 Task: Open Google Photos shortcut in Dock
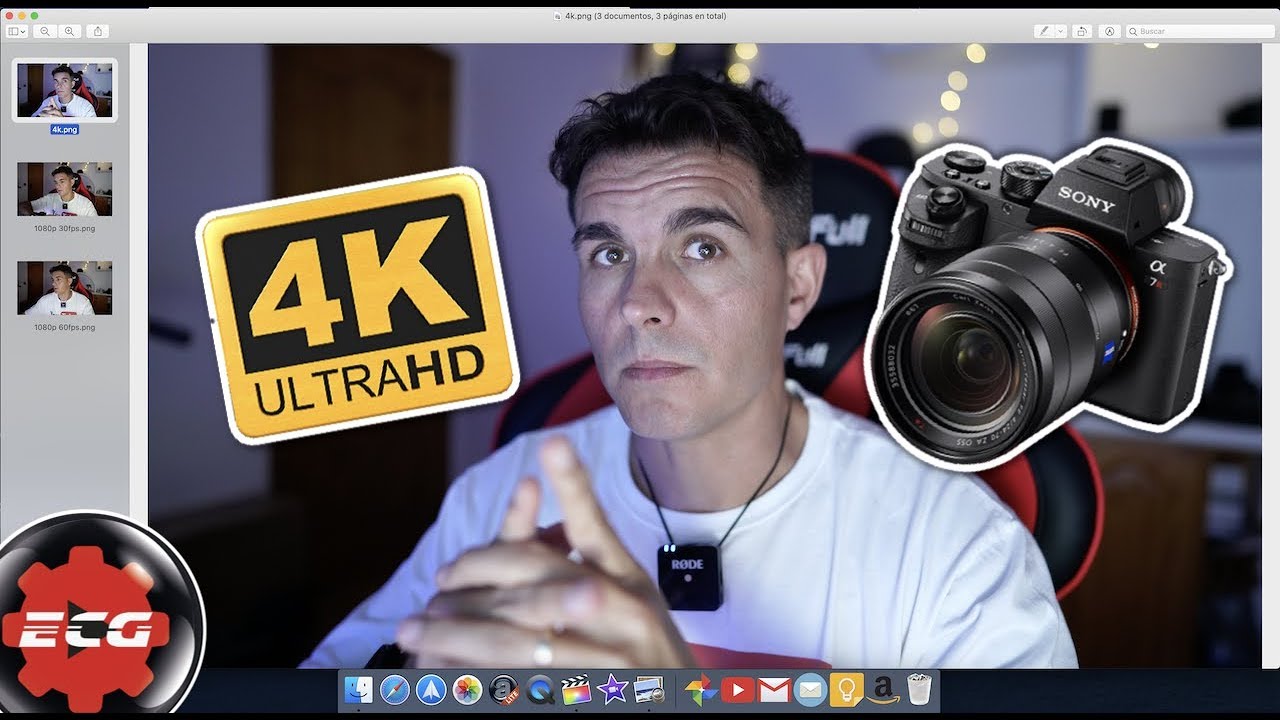point(701,689)
